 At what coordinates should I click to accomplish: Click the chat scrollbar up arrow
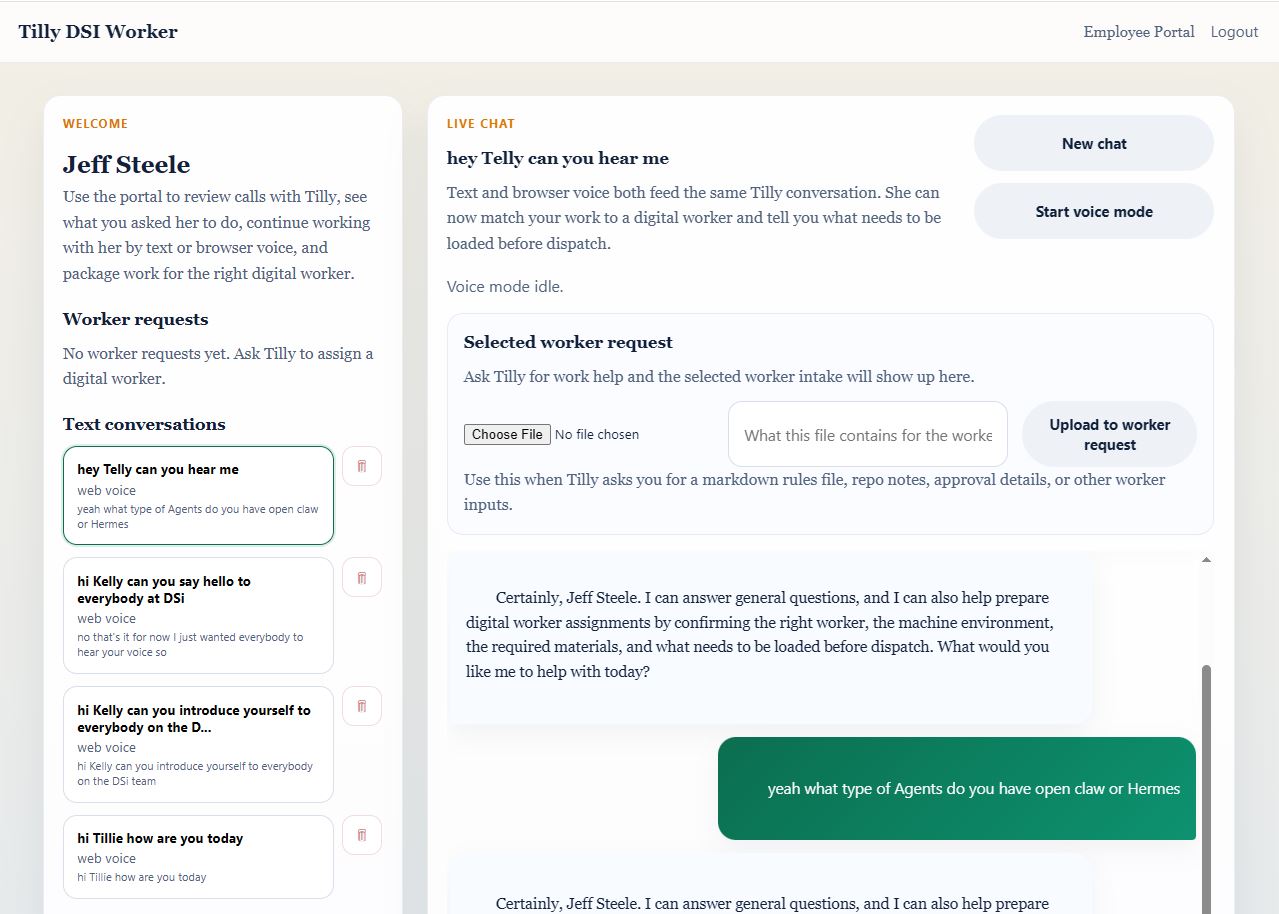1206,560
